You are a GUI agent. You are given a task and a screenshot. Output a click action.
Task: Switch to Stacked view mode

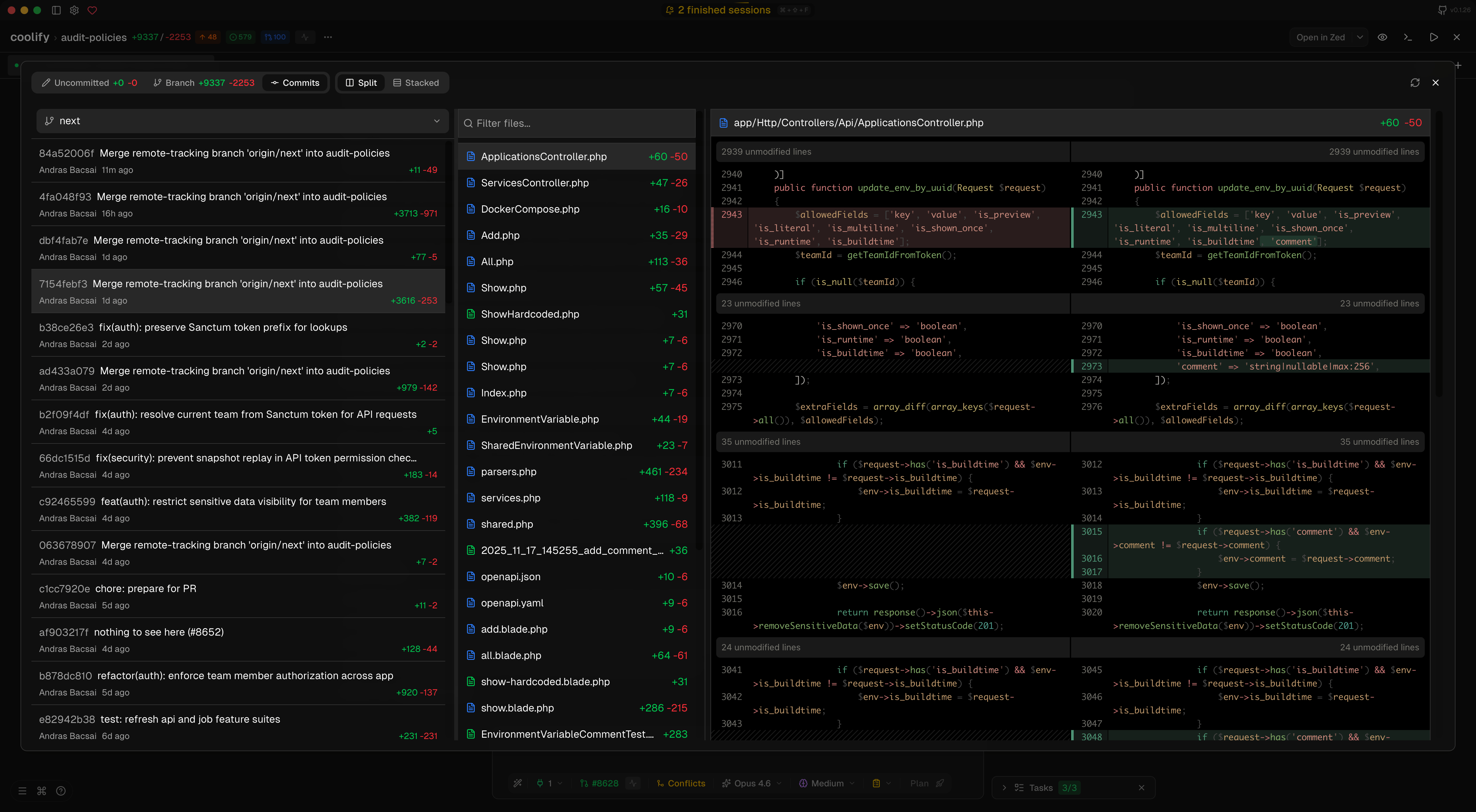tap(416, 83)
